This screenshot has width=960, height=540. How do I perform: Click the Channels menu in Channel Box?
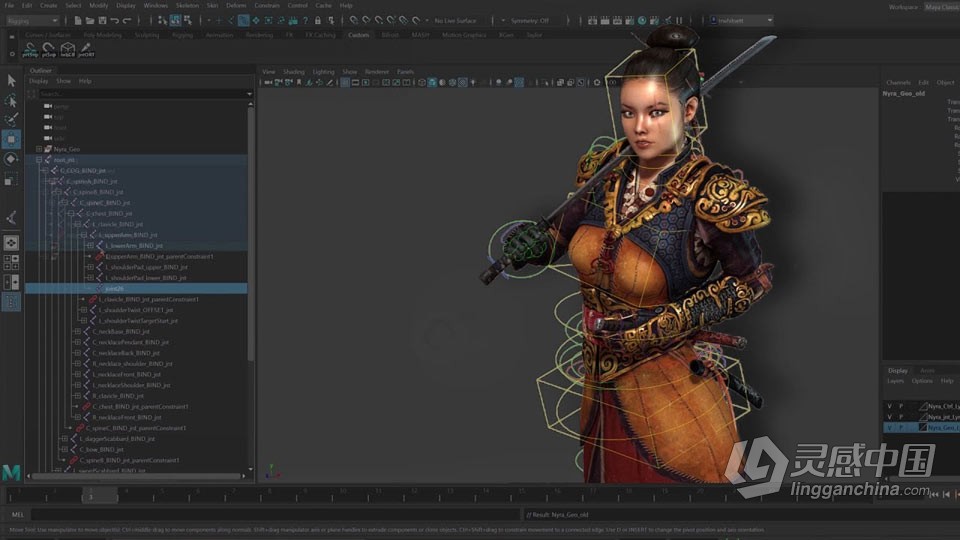point(898,83)
